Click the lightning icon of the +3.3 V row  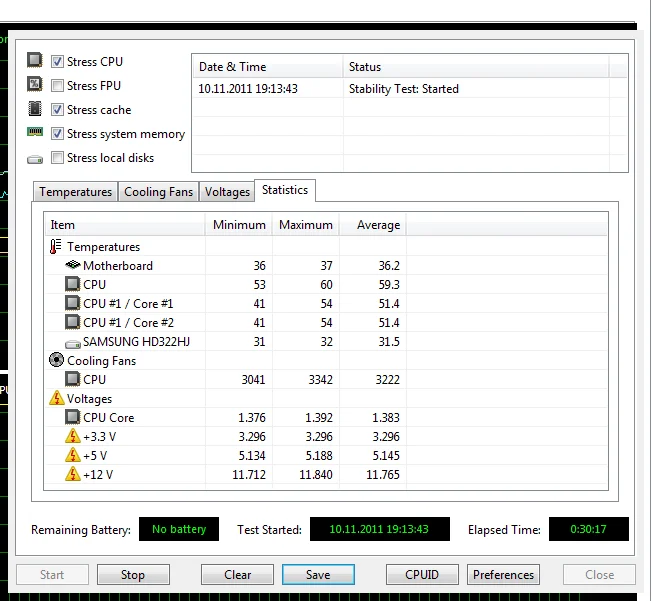[x=73, y=436]
